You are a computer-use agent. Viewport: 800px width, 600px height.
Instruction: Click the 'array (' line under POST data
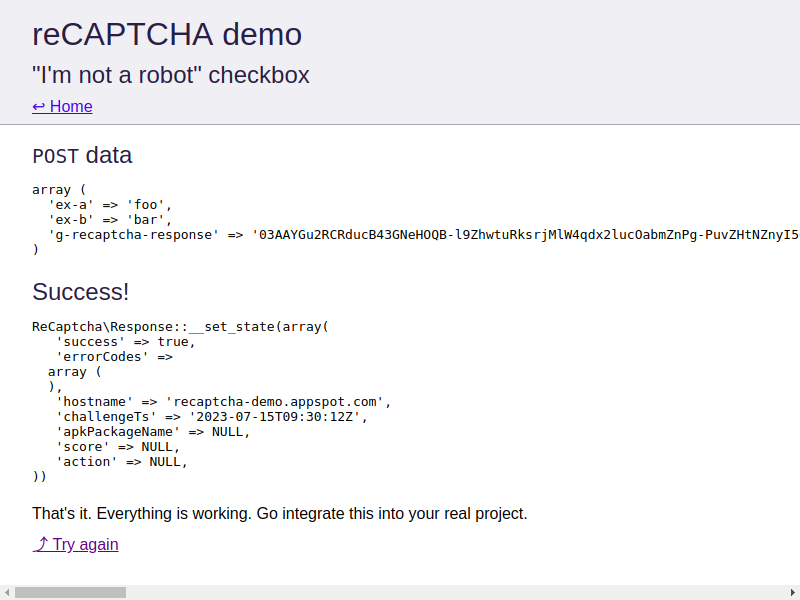(x=59, y=190)
